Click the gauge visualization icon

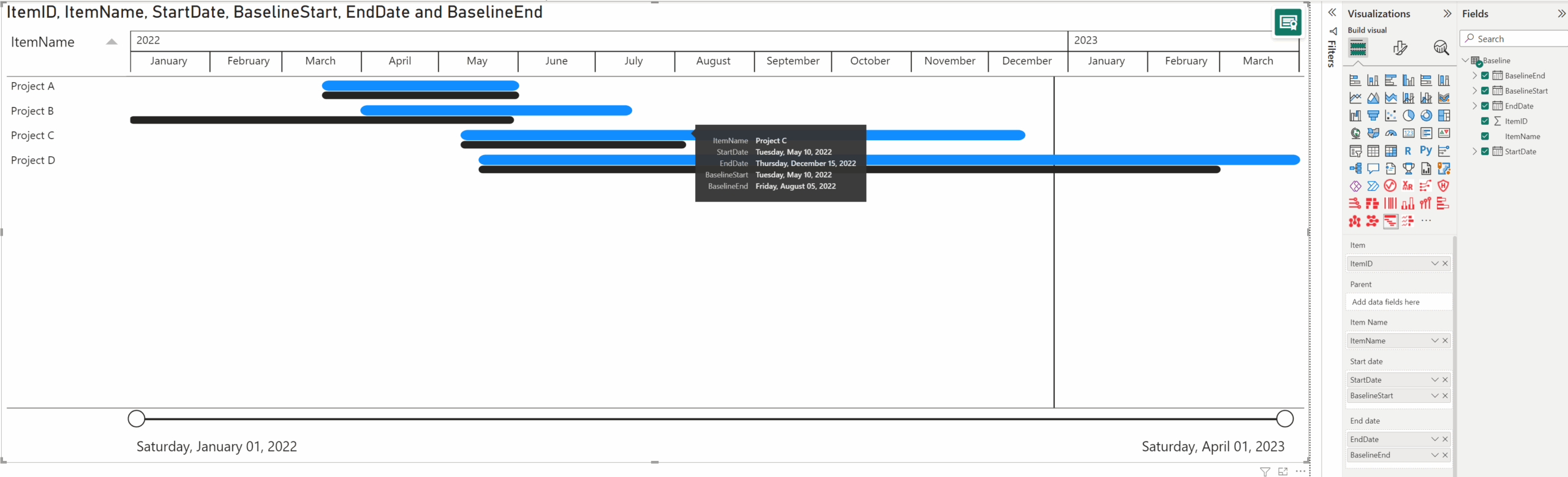(1390, 133)
